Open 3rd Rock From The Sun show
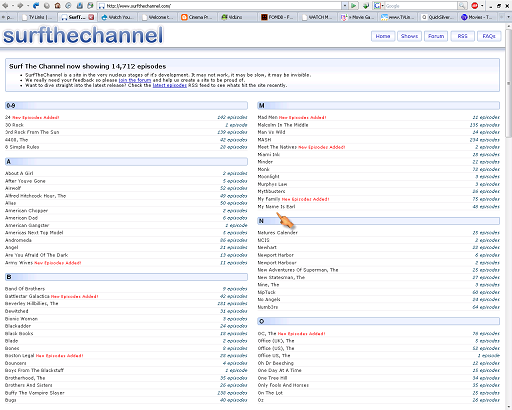 click(x=32, y=132)
